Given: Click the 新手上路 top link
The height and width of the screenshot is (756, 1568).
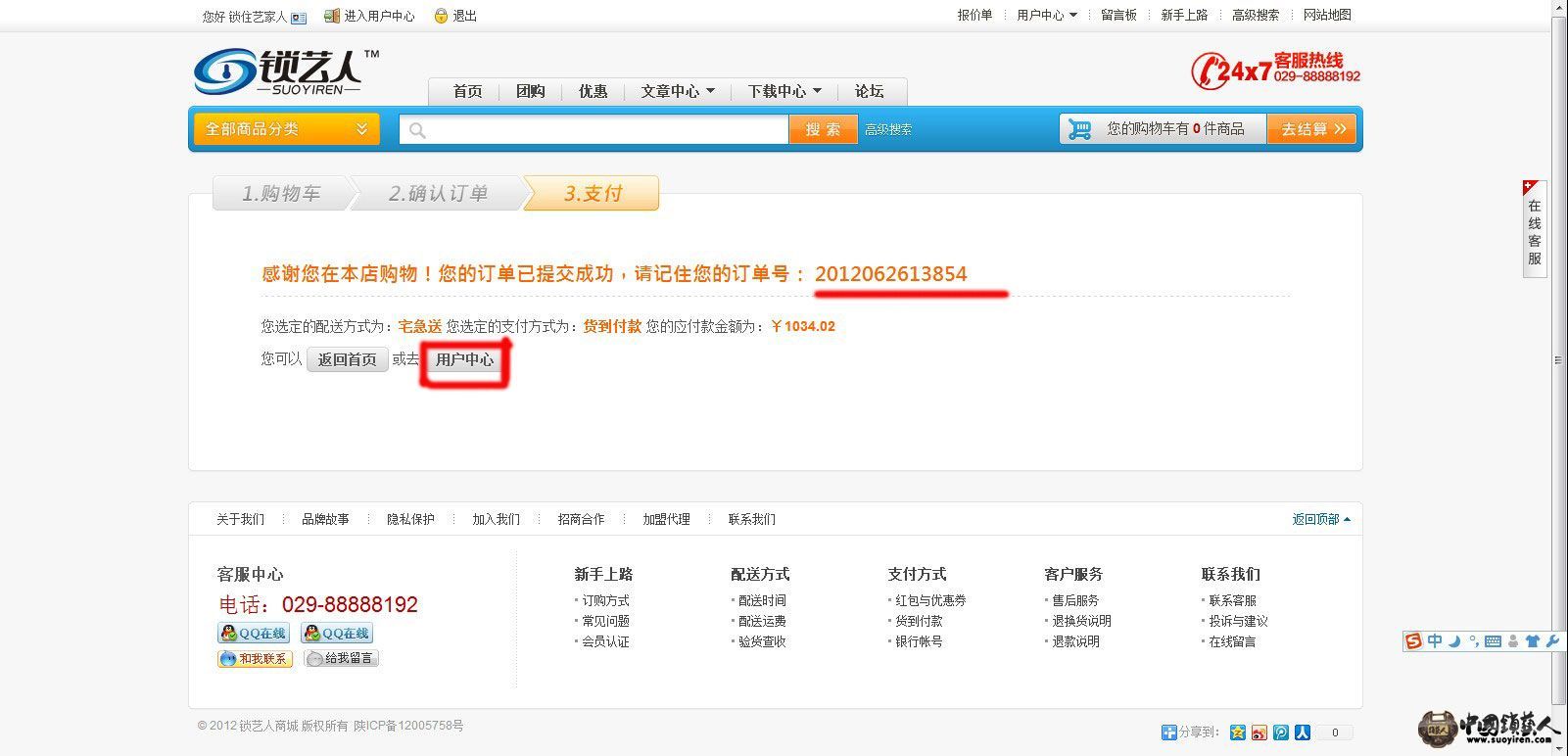Looking at the screenshot, I should [1184, 15].
